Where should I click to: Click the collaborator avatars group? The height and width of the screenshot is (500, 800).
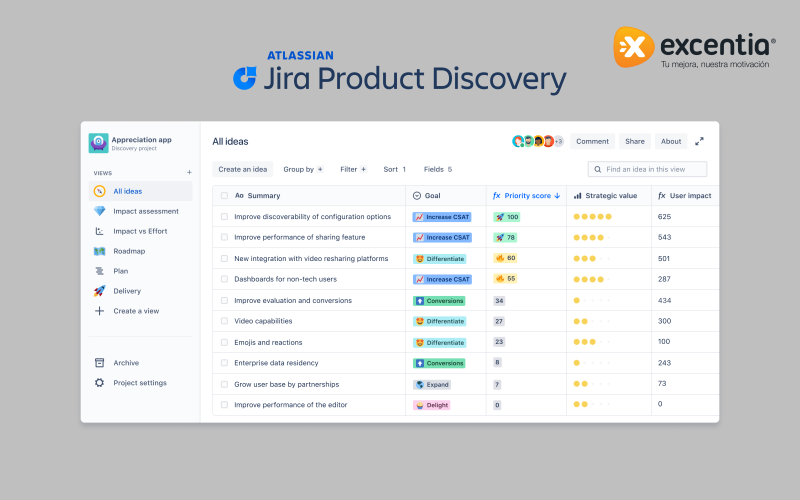click(538, 141)
